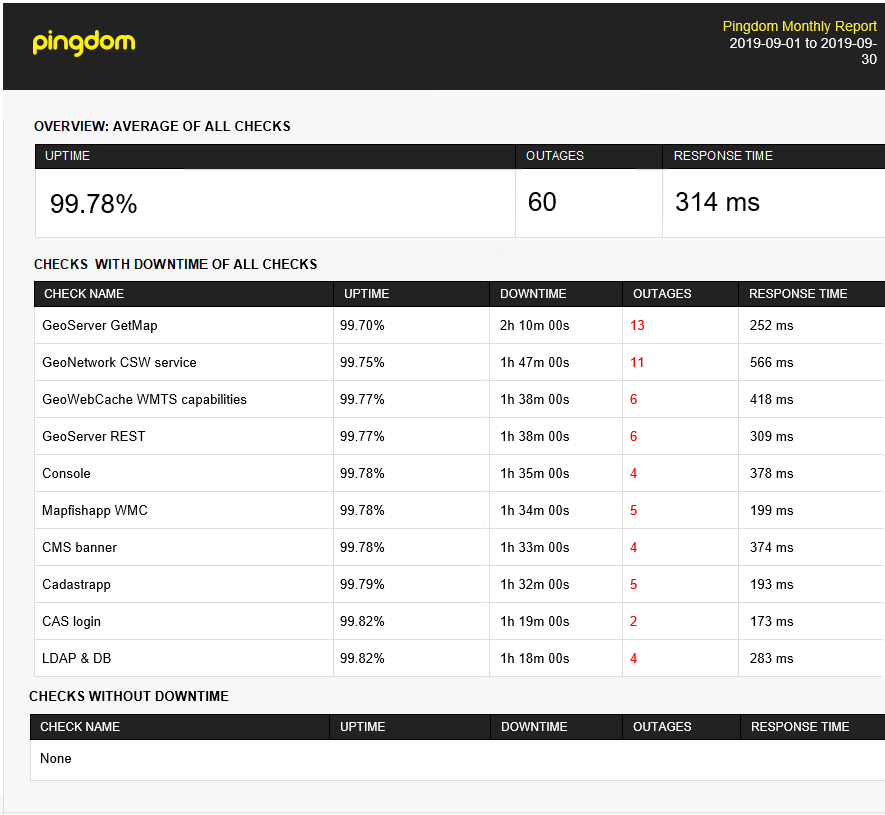This screenshot has height=815, width=885.
Task: Click LDAP & DB outages count 4
Action: click(633, 658)
